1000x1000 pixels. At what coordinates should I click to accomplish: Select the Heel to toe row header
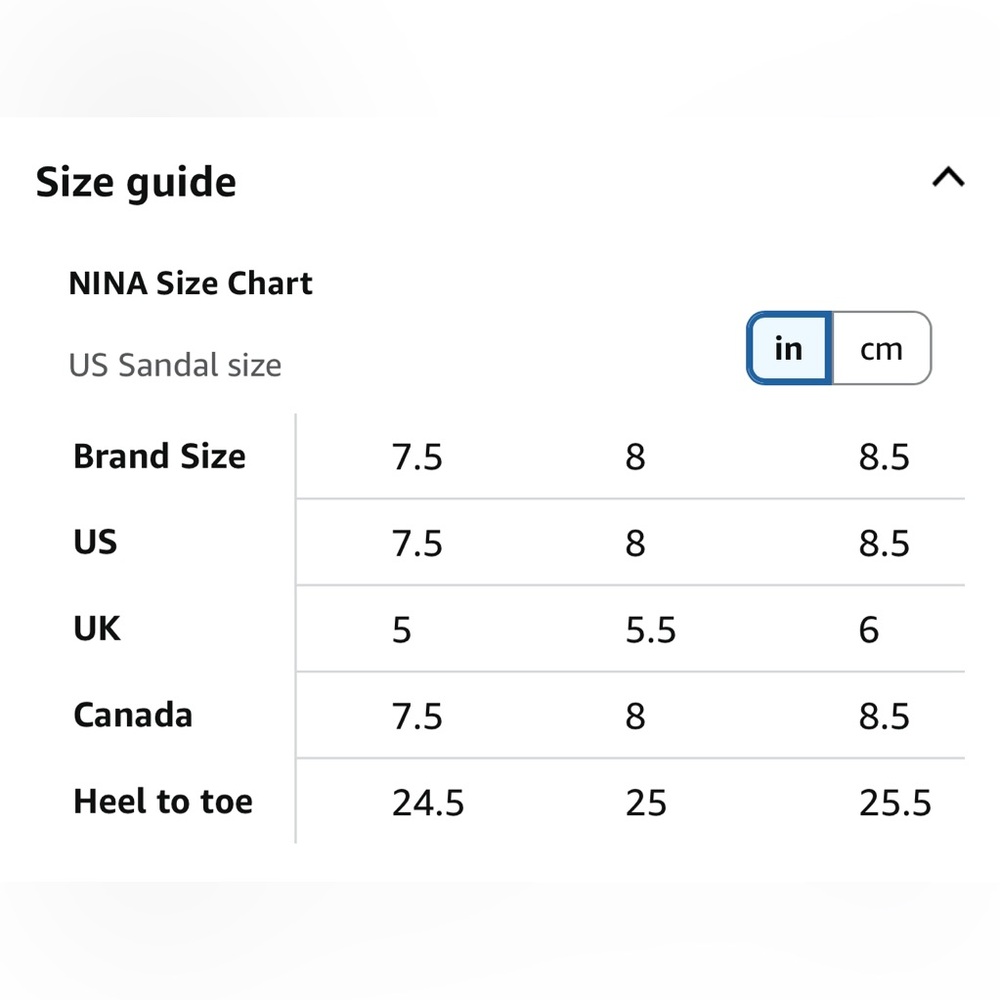point(163,801)
